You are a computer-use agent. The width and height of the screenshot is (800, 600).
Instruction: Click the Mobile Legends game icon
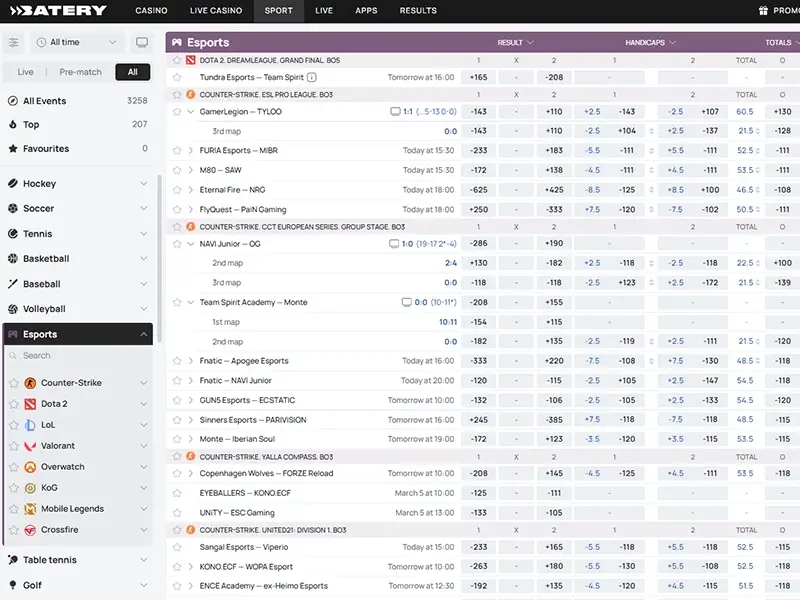pyautogui.click(x=30, y=509)
